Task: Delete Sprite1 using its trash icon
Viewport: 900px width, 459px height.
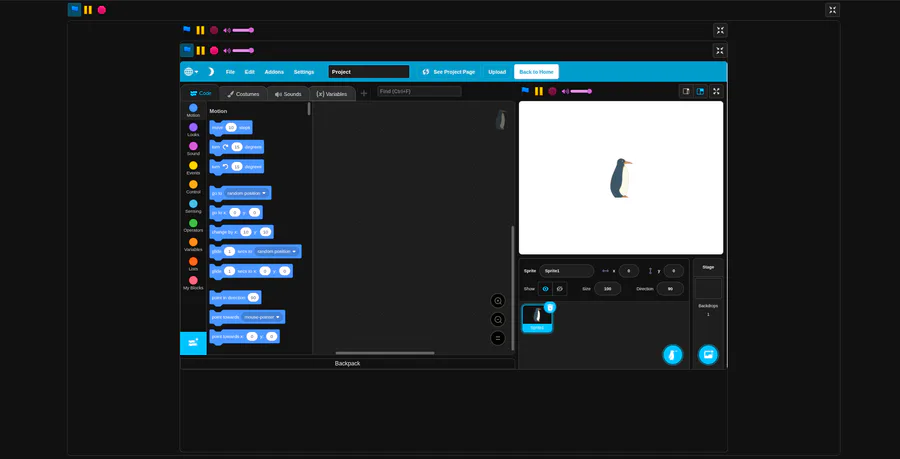Action: [550, 308]
